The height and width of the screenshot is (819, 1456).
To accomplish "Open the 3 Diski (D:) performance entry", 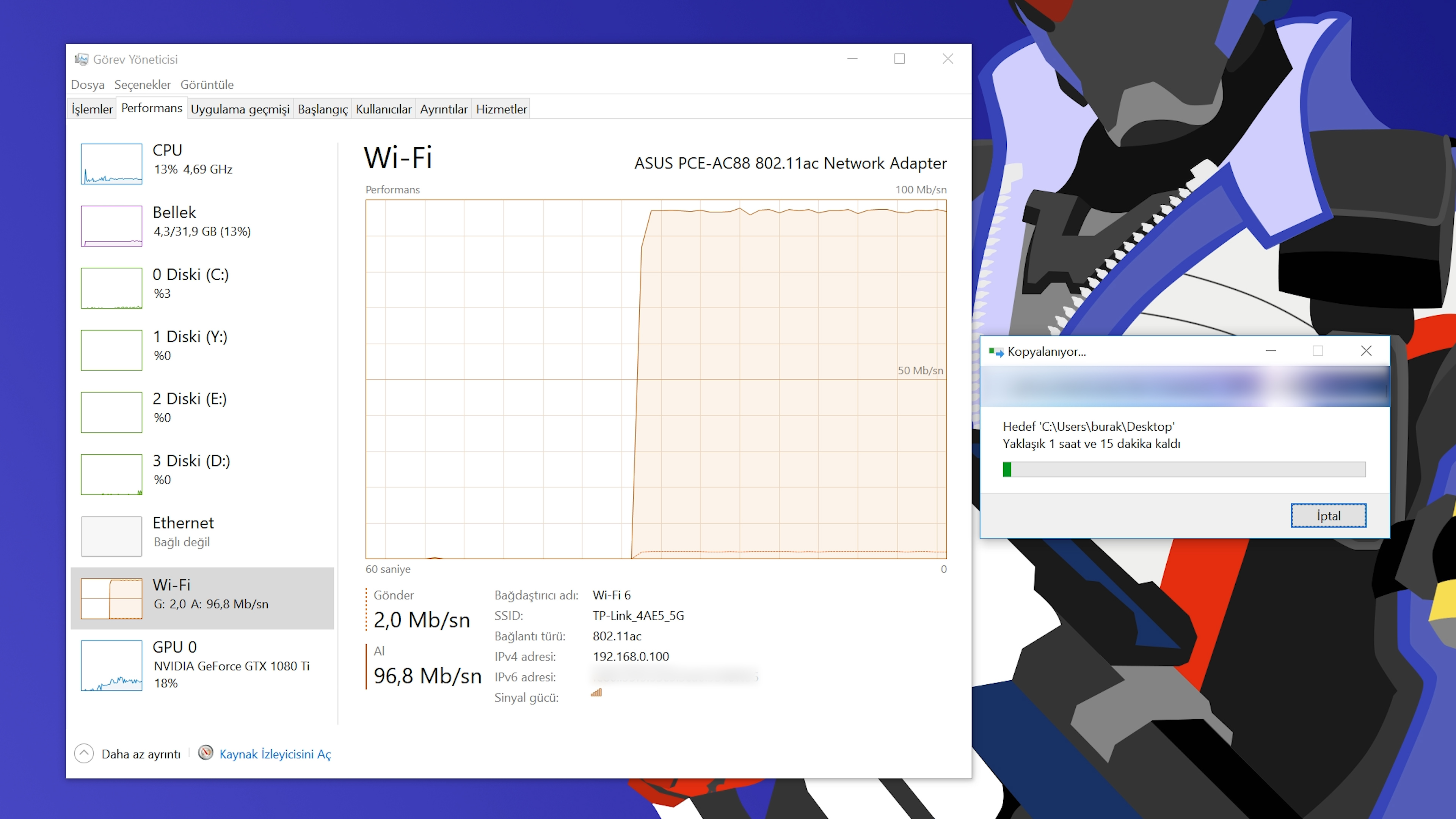I will click(x=202, y=474).
